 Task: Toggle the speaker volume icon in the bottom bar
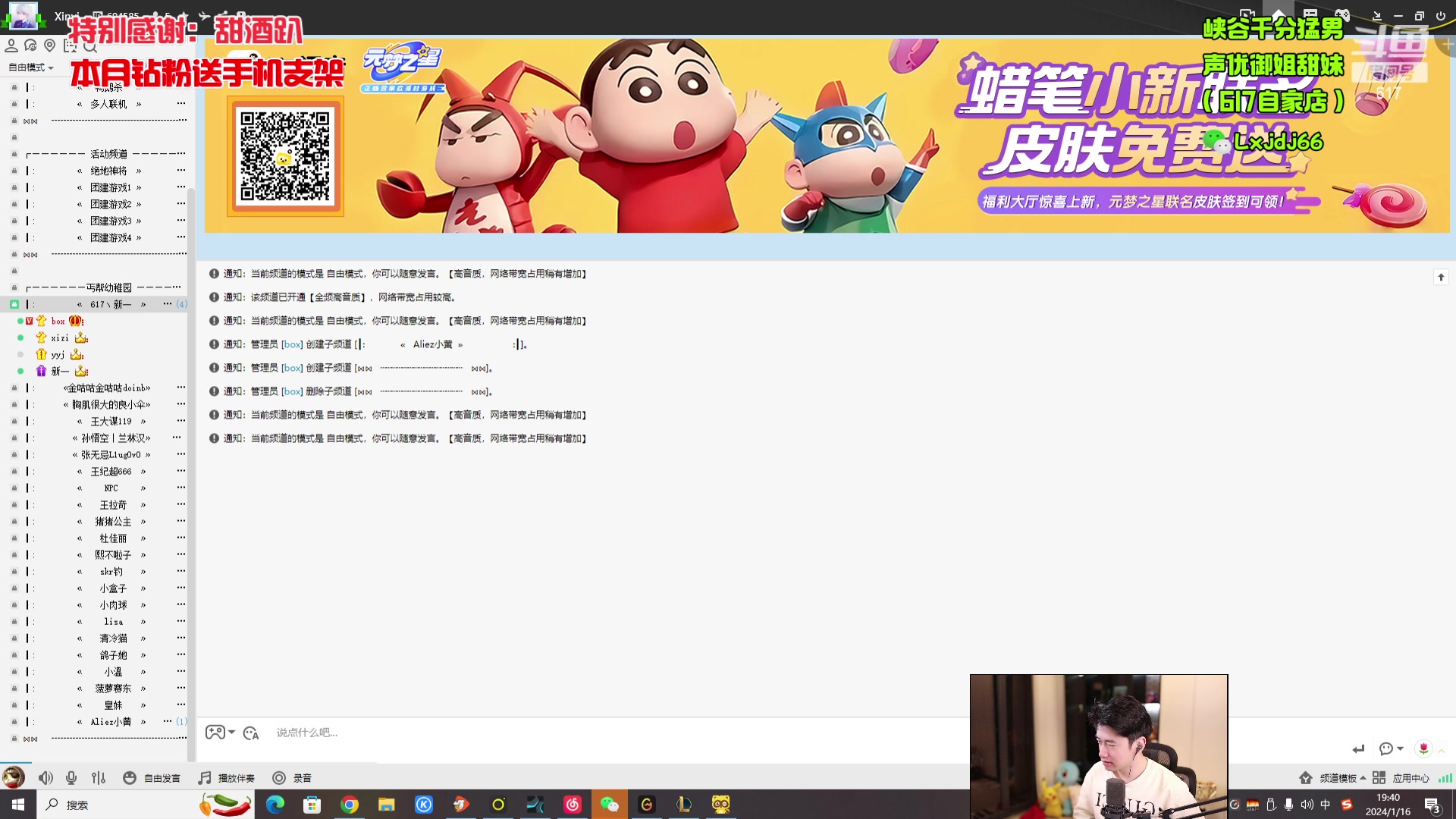pyautogui.click(x=46, y=778)
